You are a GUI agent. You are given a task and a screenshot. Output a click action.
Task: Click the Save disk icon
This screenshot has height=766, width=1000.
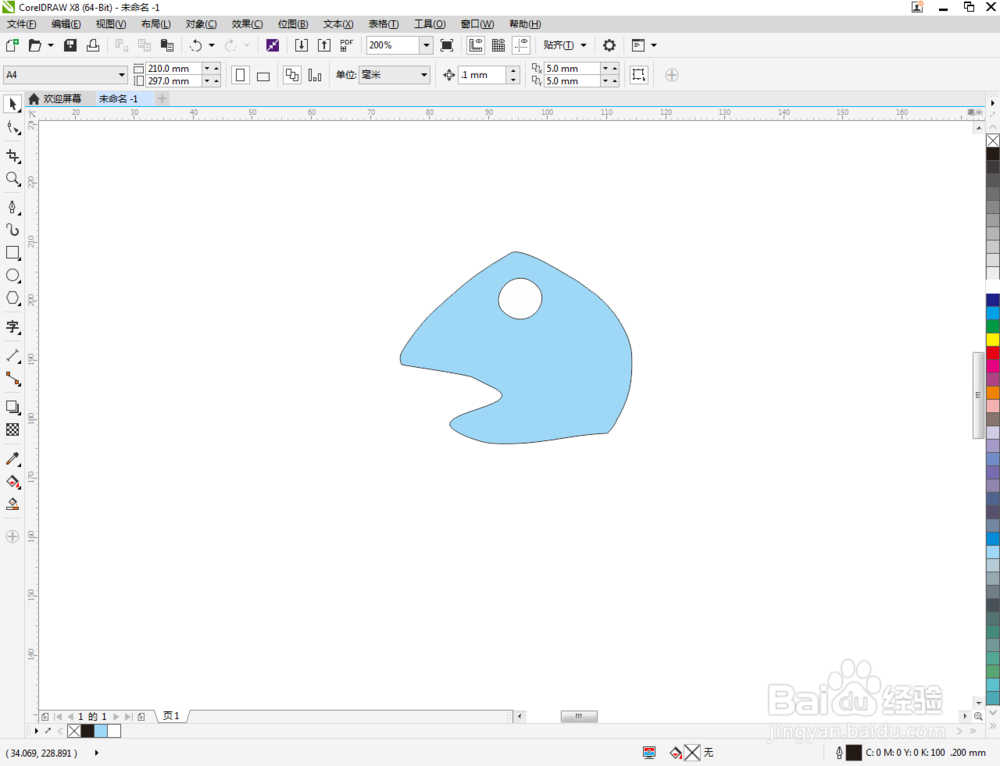[70, 45]
